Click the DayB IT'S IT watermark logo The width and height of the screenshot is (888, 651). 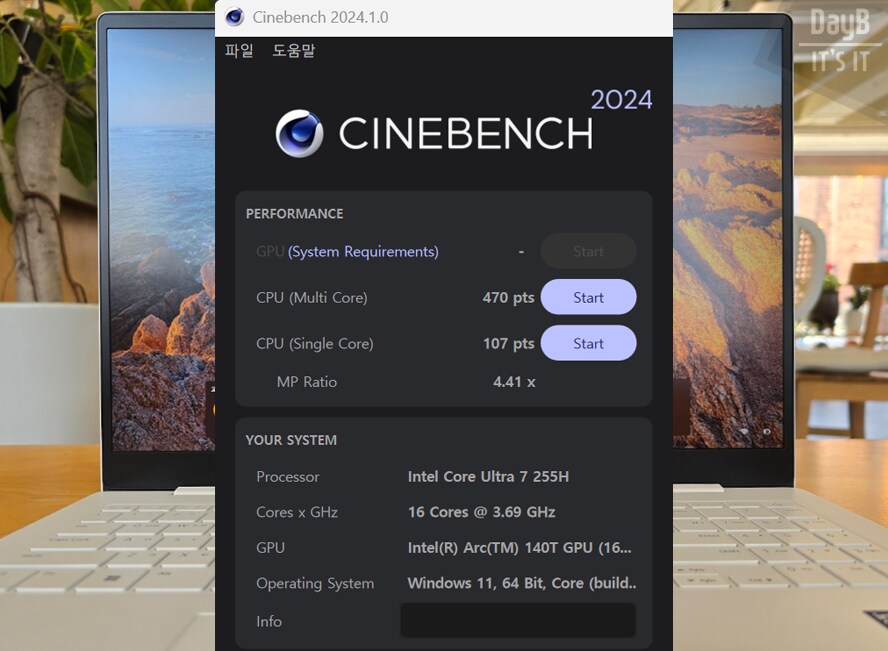point(839,40)
